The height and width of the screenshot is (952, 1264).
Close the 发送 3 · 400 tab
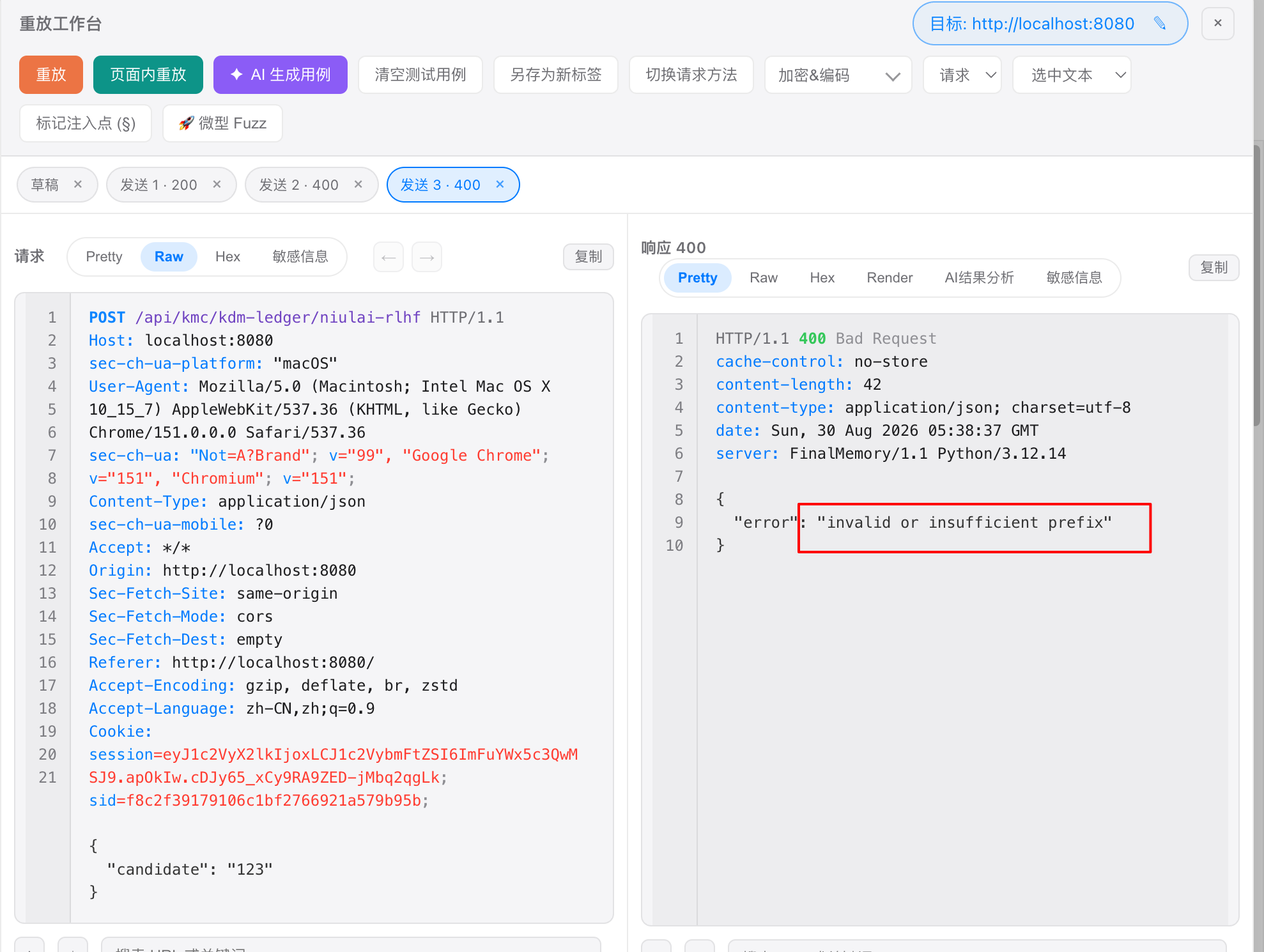pyautogui.click(x=500, y=185)
